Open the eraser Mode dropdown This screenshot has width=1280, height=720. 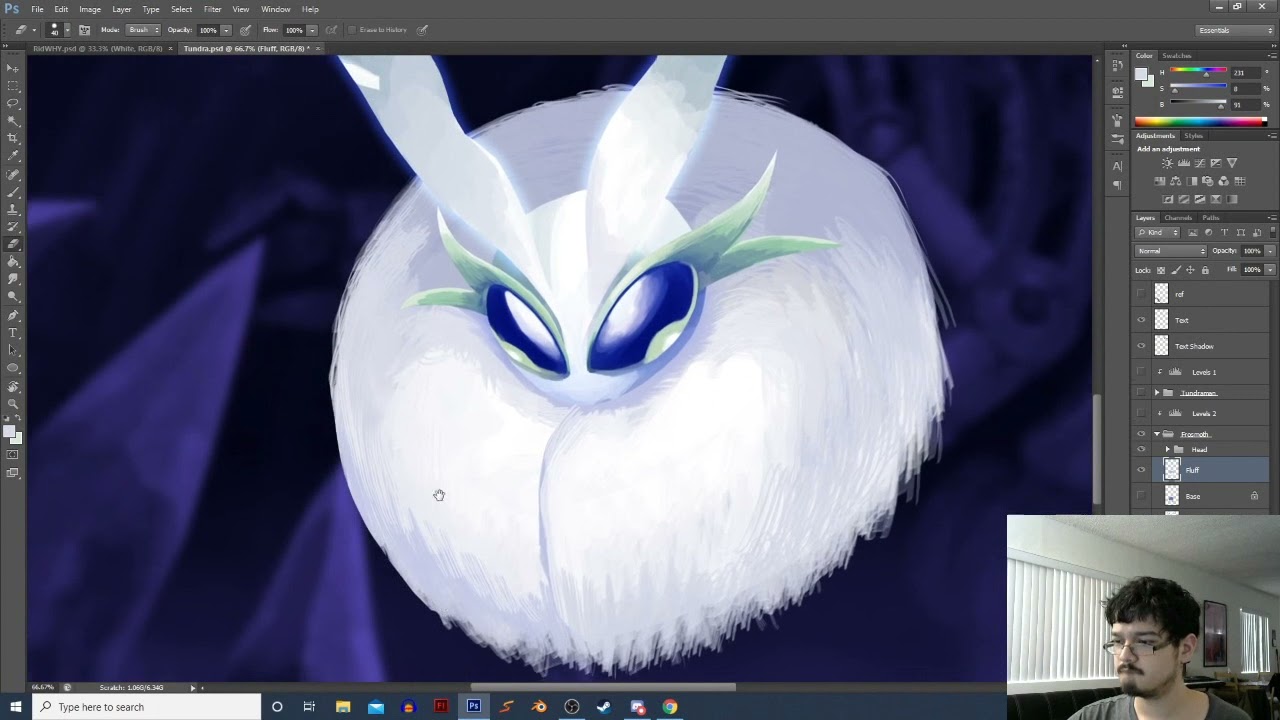coord(143,30)
